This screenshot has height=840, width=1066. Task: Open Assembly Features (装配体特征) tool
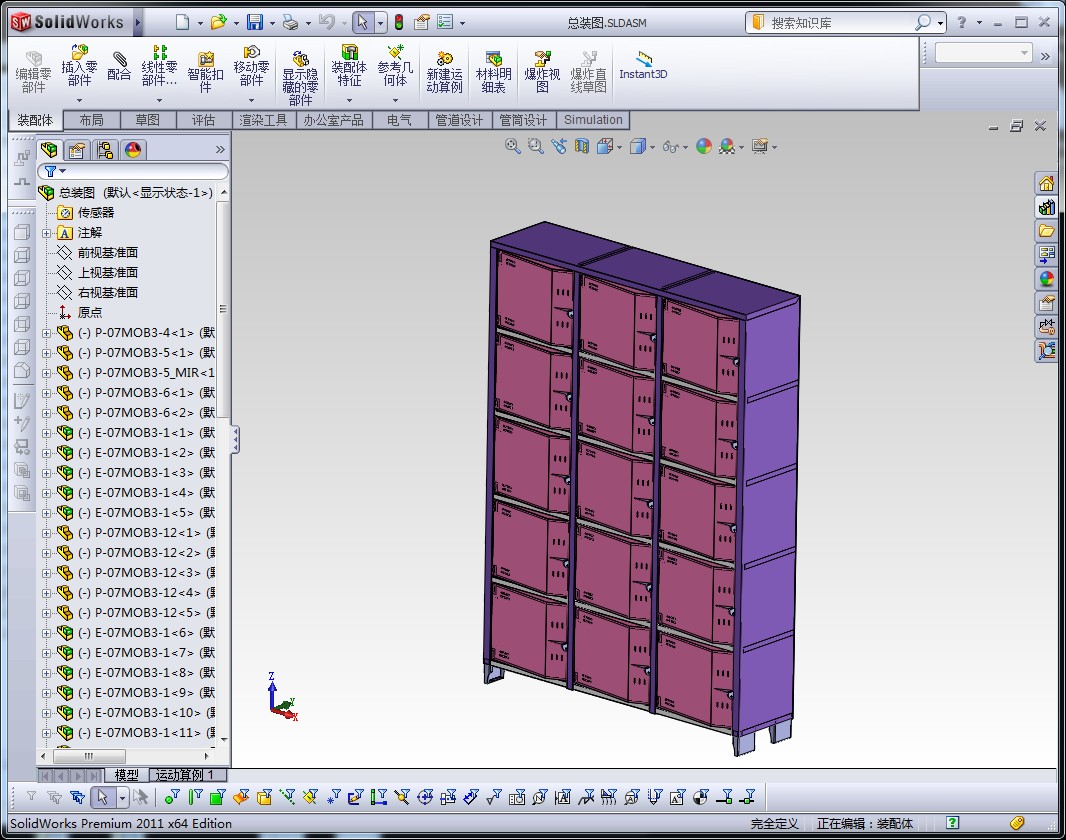[349, 65]
